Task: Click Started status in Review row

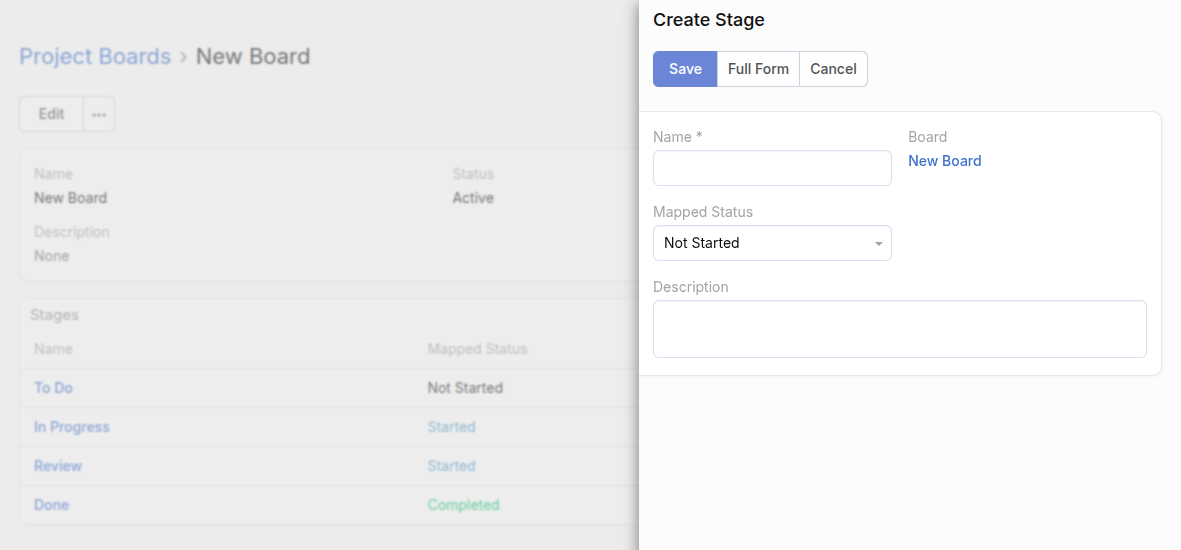Action: (x=451, y=466)
